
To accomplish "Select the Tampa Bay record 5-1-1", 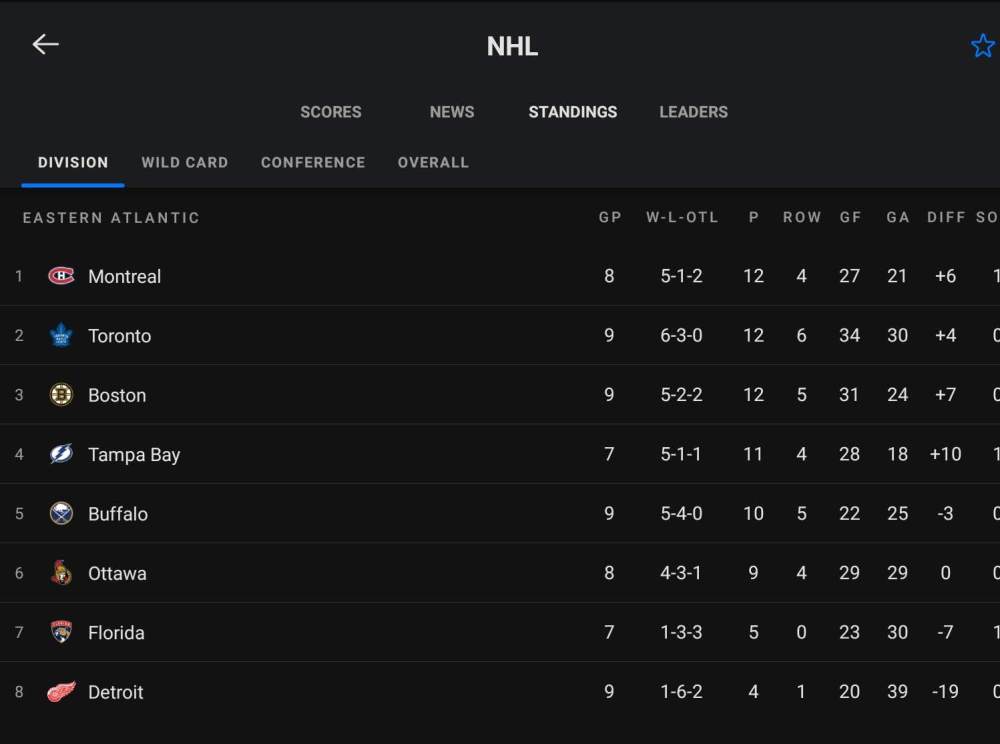I will (x=681, y=454).
